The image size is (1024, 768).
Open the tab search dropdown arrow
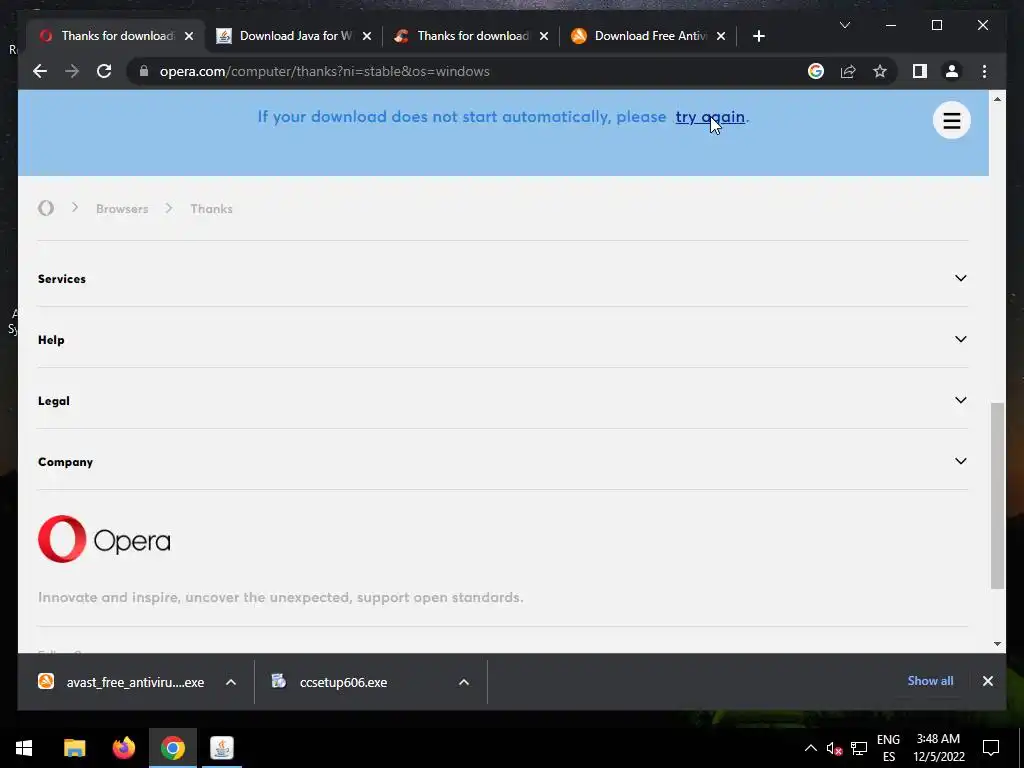[x=844, y=25]
